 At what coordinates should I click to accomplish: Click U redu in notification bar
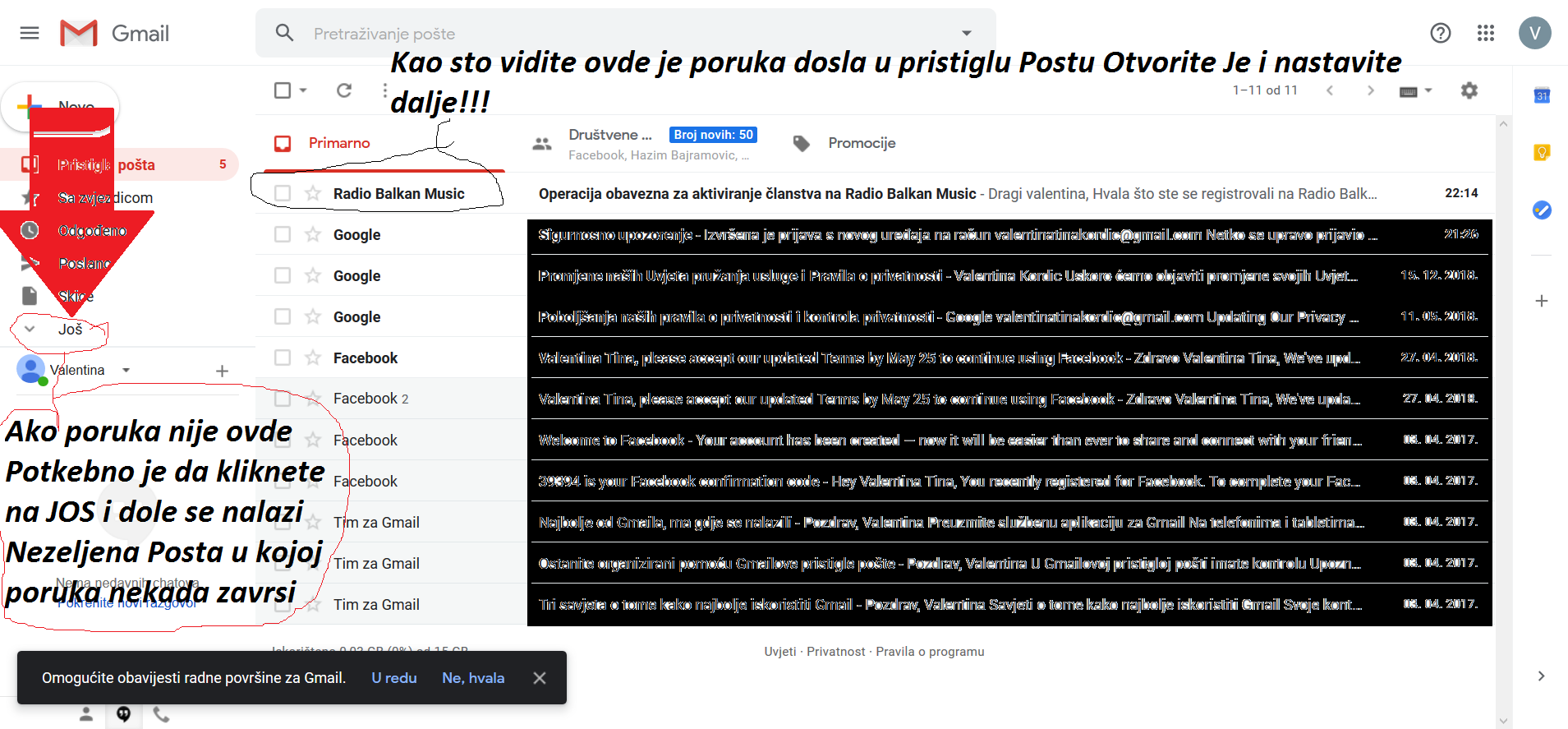coord(394,678)
